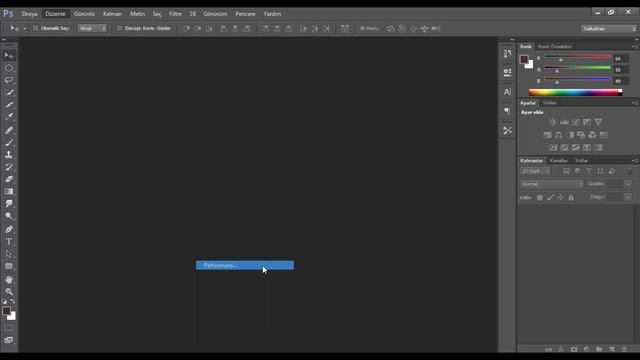Select the Pen tool
This screenshot has width=640, height=360.
tap(9, 229)
